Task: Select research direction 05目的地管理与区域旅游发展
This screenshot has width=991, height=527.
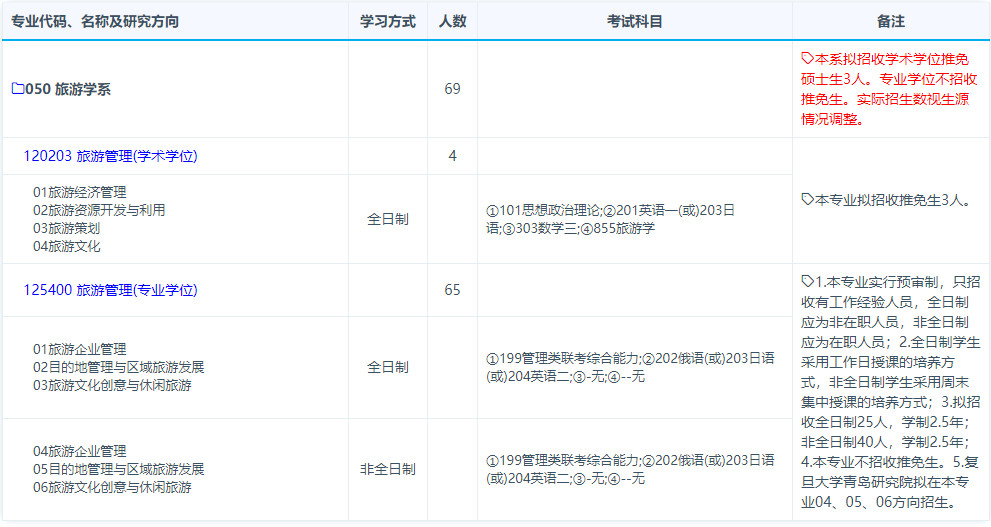Action: [x=118, y=469]
